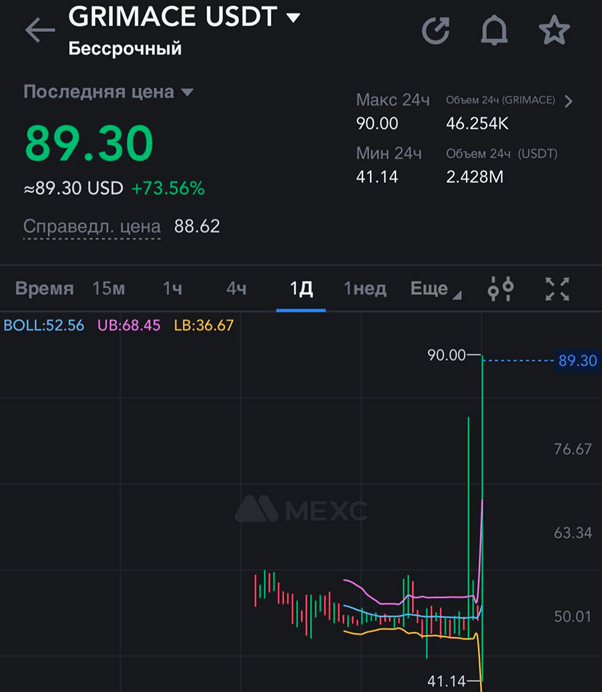
Task: Open the share/refresh arrow icon
Action: 436,30
